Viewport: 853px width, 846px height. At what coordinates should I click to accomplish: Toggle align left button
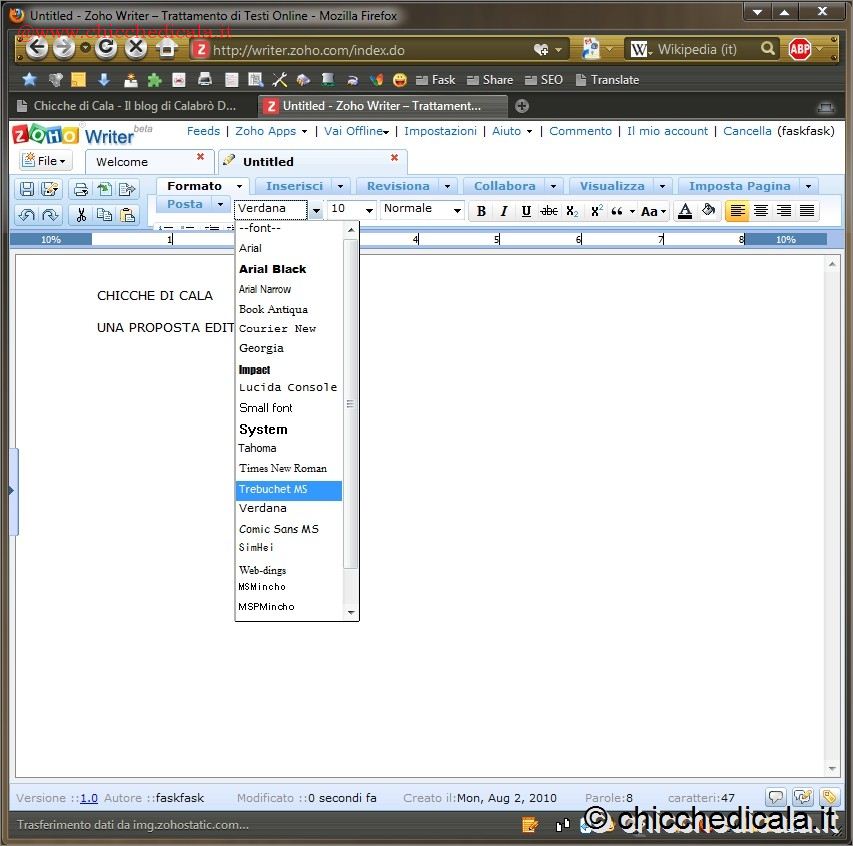(x=737, y=211)
